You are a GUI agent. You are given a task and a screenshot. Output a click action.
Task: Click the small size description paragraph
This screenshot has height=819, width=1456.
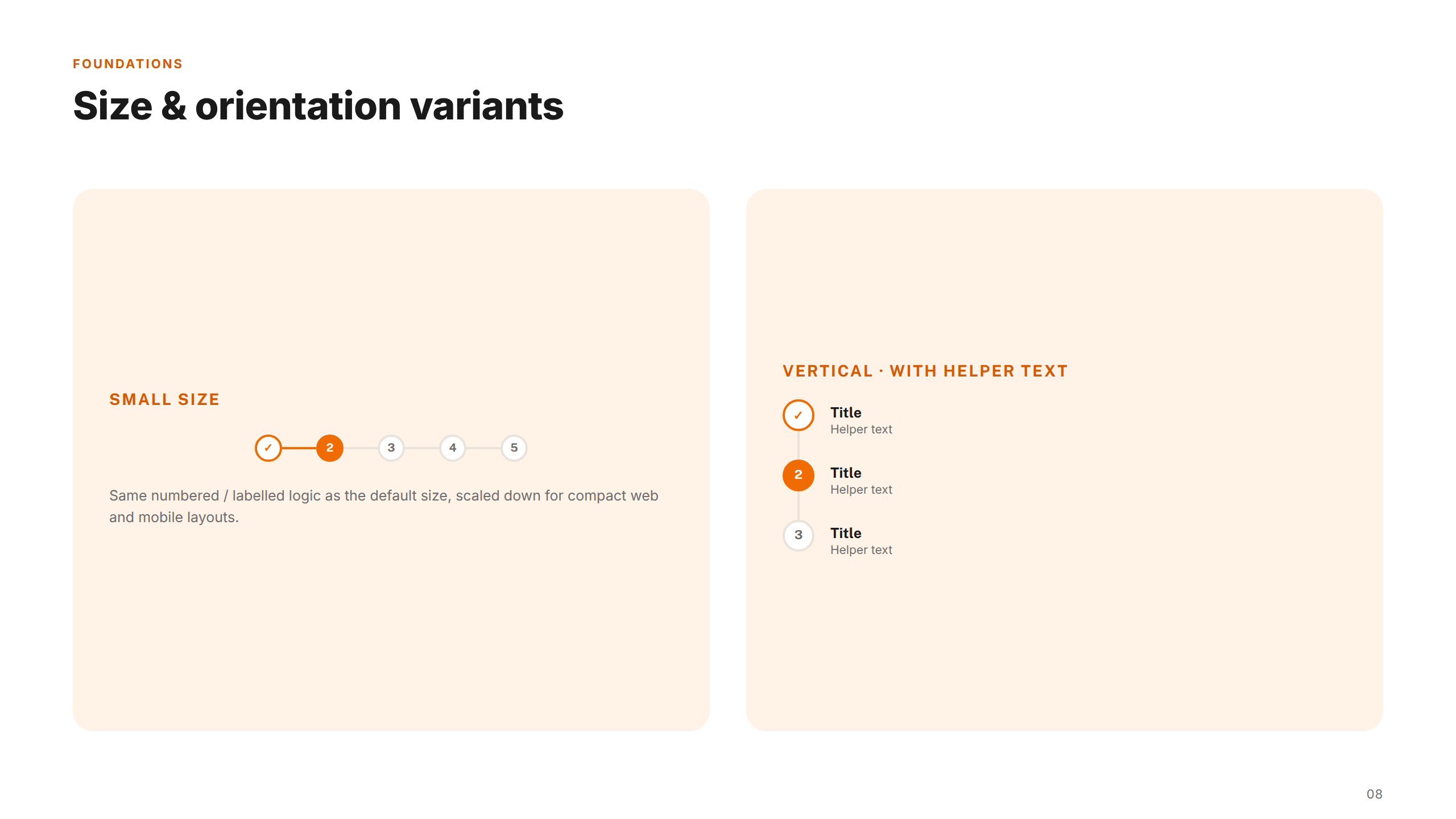tap(384, 506)
